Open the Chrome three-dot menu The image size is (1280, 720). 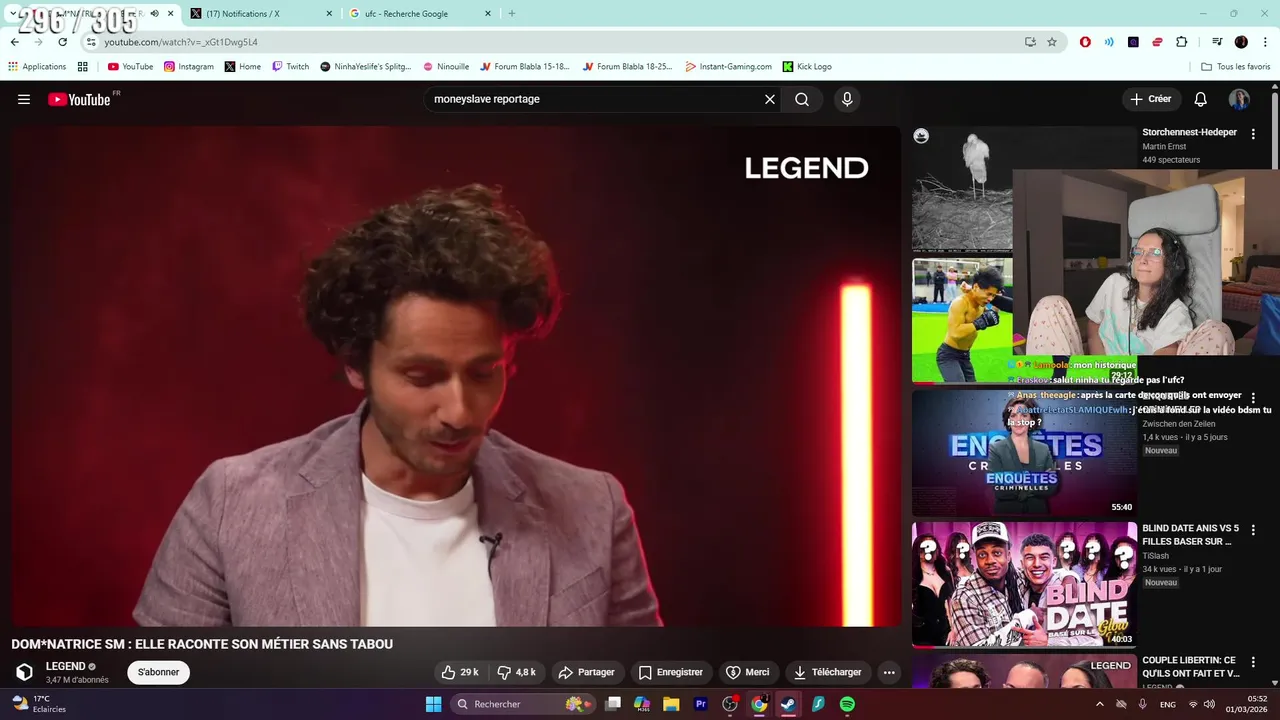click(x=1266, y=42)
